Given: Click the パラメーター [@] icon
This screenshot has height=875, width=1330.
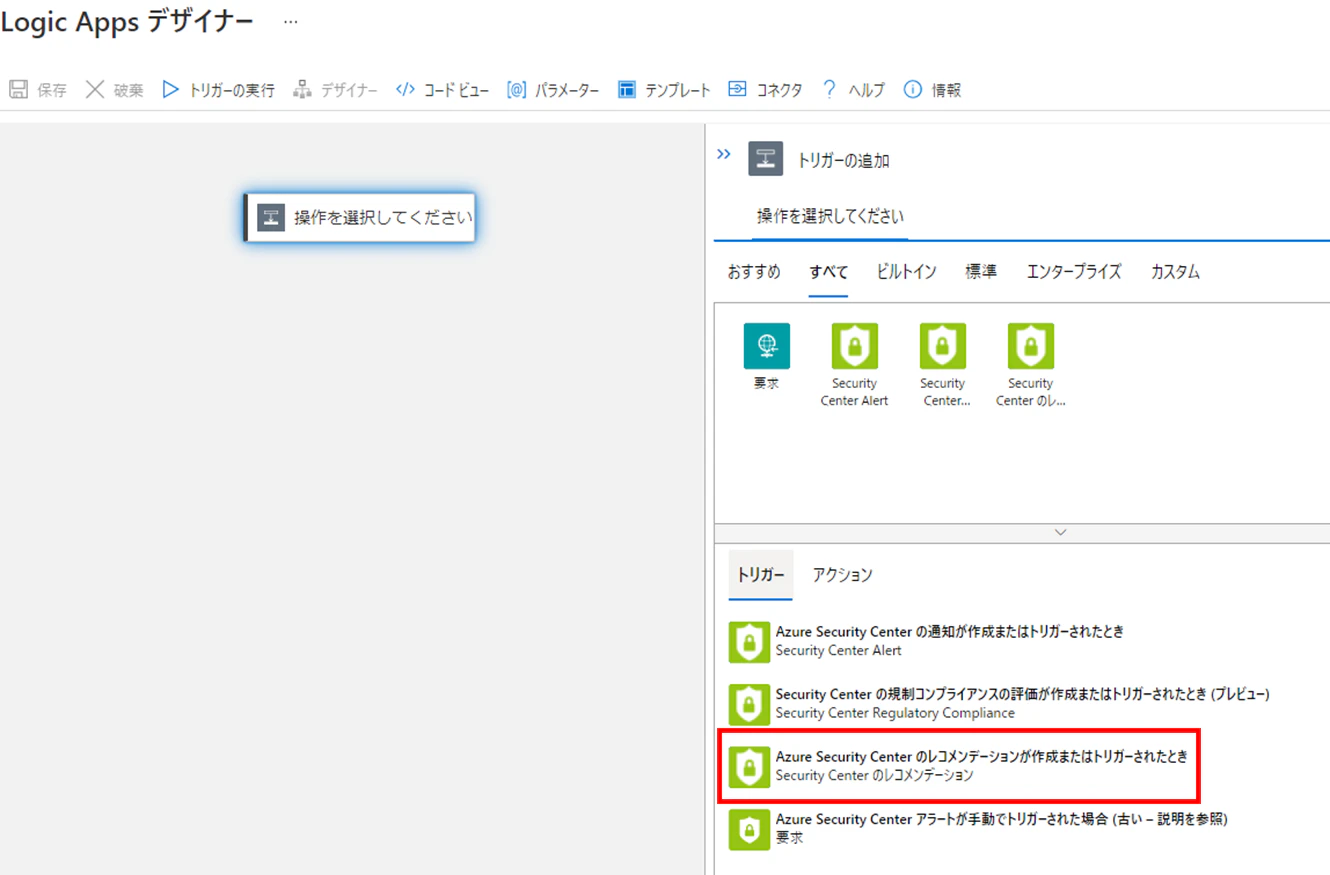Looking at the screenshot, I should 516,90.
